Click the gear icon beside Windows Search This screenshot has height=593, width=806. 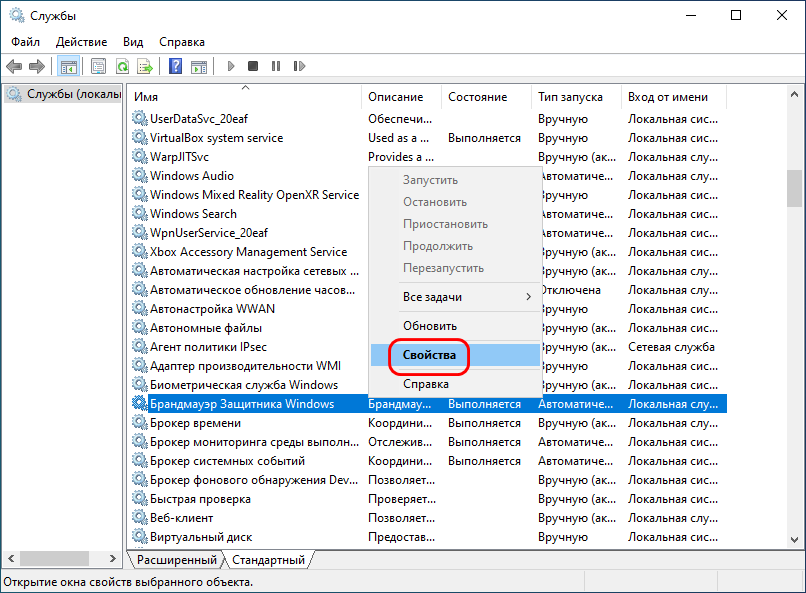[139, 213]
